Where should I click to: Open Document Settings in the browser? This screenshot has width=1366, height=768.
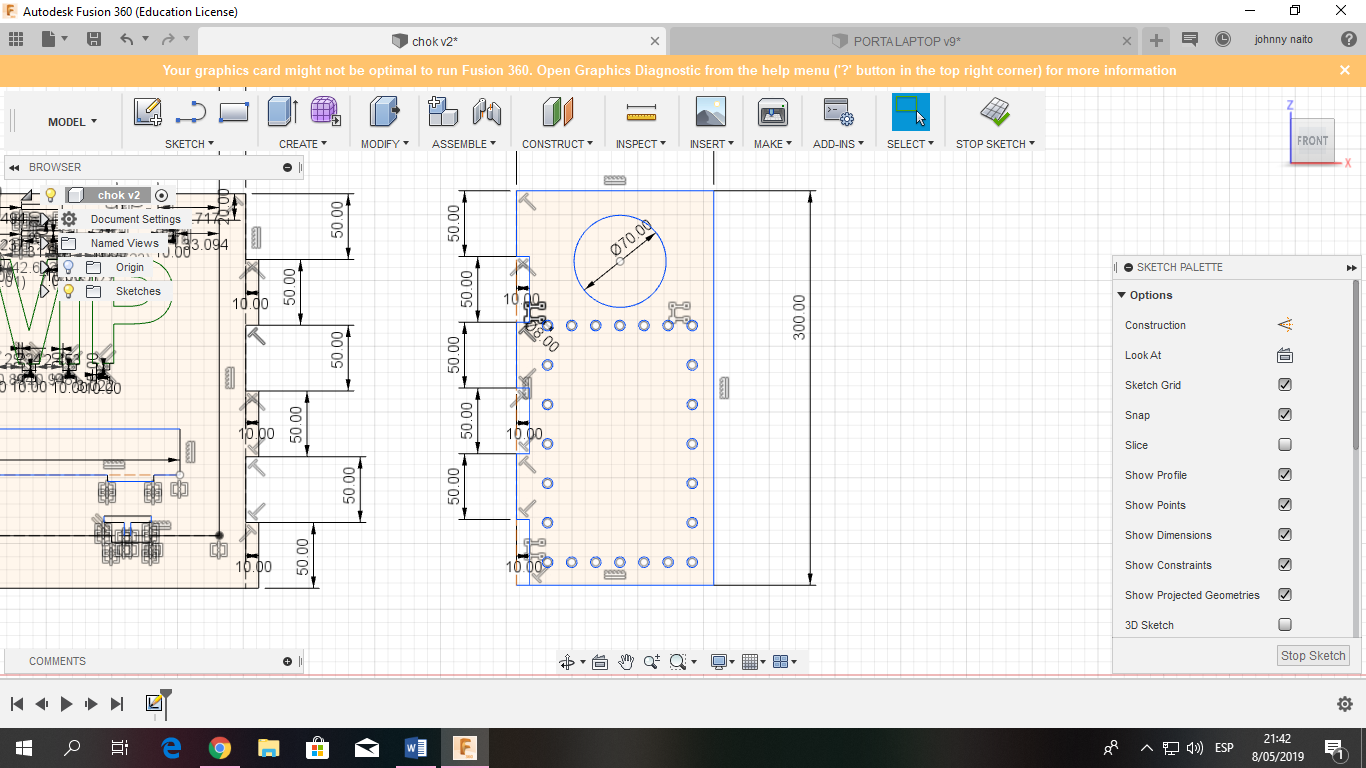[x=135, y=219]
